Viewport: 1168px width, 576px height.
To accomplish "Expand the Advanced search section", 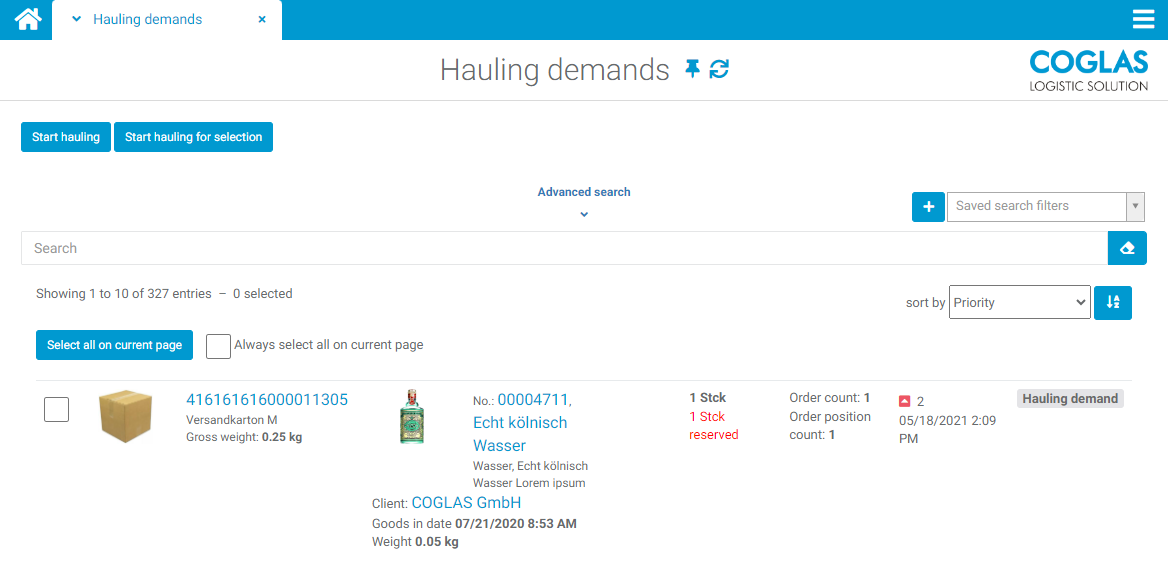I will (x=584, y=199).
